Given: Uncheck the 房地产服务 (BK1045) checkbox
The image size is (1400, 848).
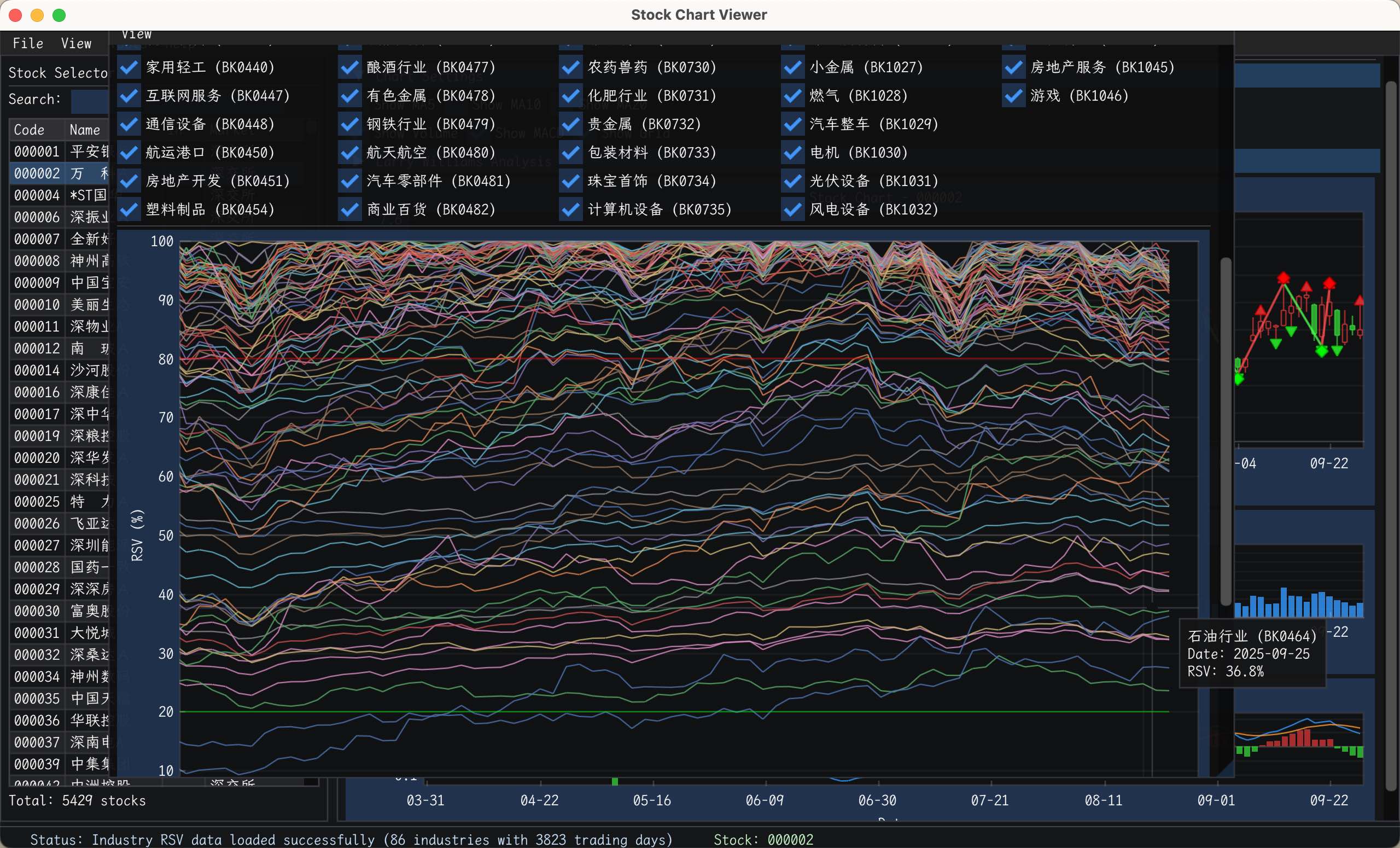Looking at the screenshot, I should pyautogui.click(x=1014, y=67).
